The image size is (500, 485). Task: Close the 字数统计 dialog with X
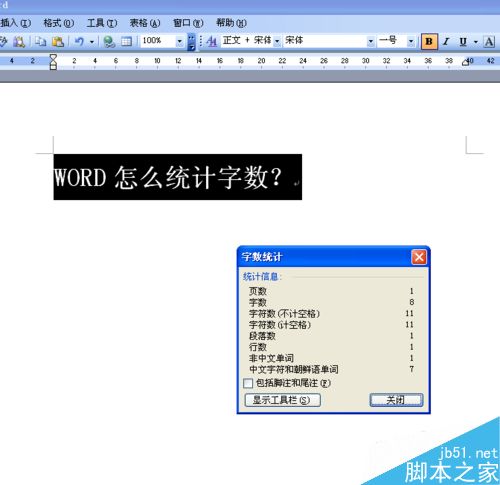pyautogui.click(x=419, y=257)
